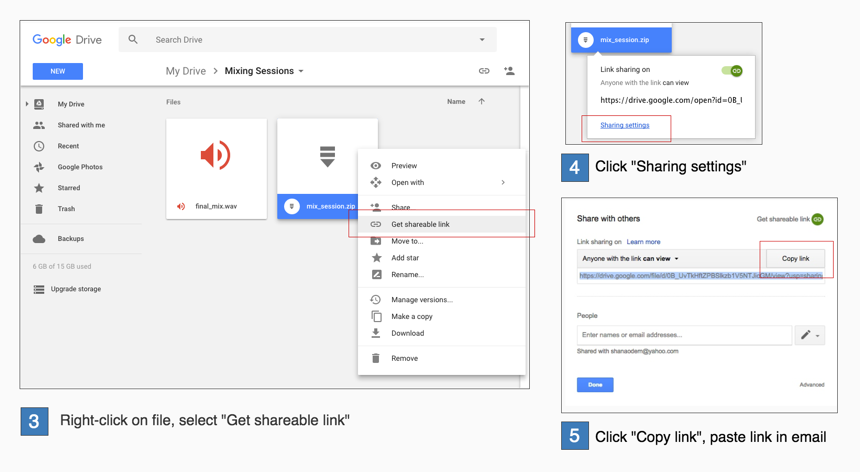Open the Recent files section
The height and width of the screenshot is (472, 860).
[x=68, y=146]
